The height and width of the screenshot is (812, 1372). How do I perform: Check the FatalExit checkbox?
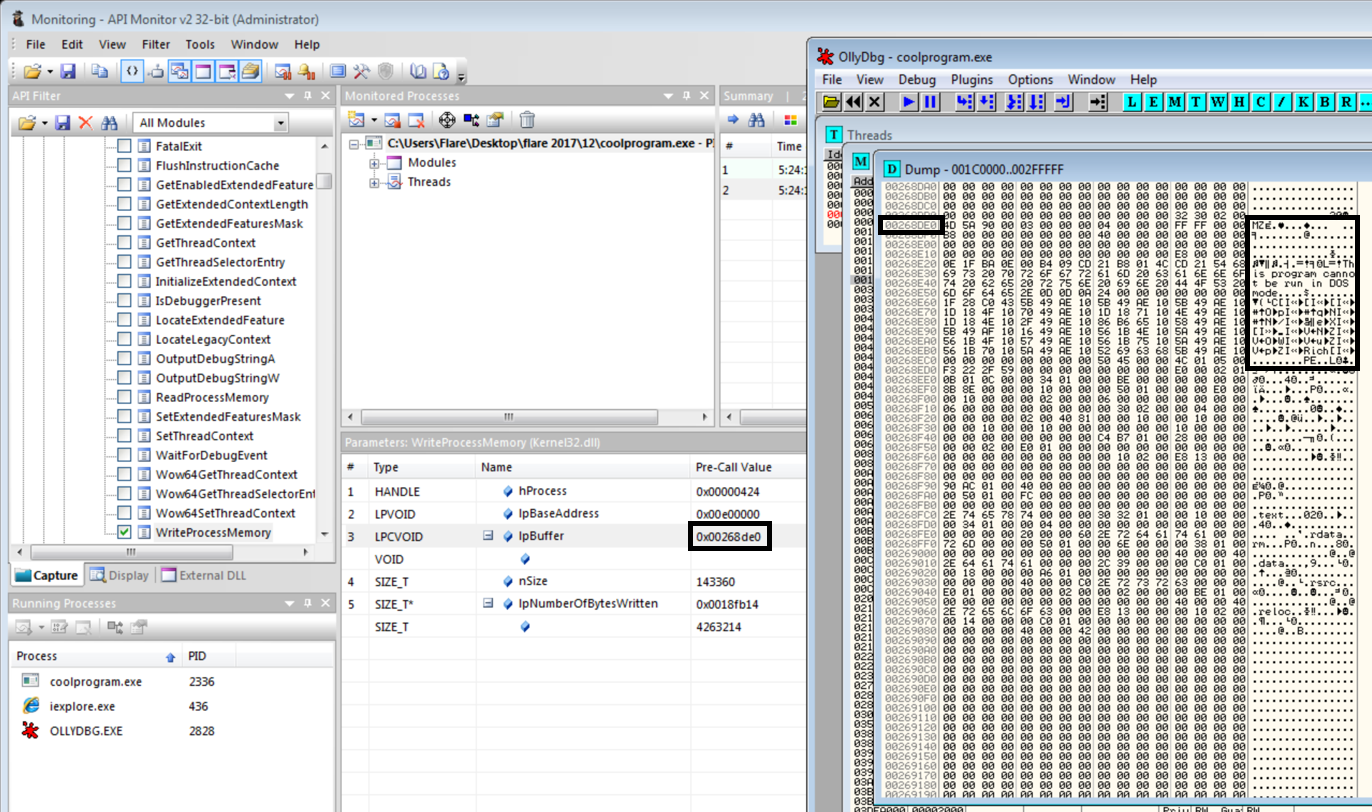tap(124, 146)
